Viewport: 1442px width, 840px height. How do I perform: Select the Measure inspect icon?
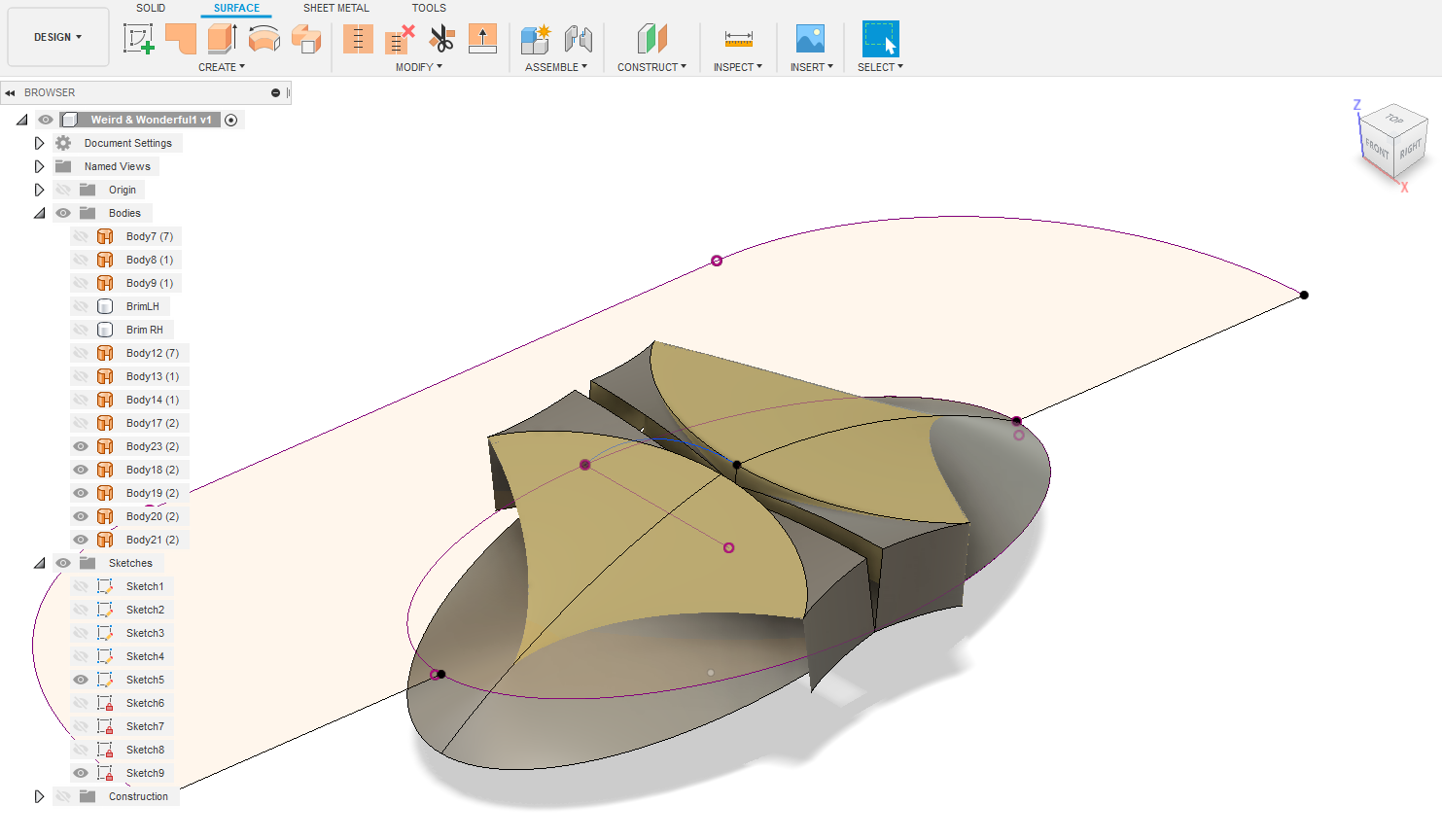pyautogui.click(x=739, y=39)
